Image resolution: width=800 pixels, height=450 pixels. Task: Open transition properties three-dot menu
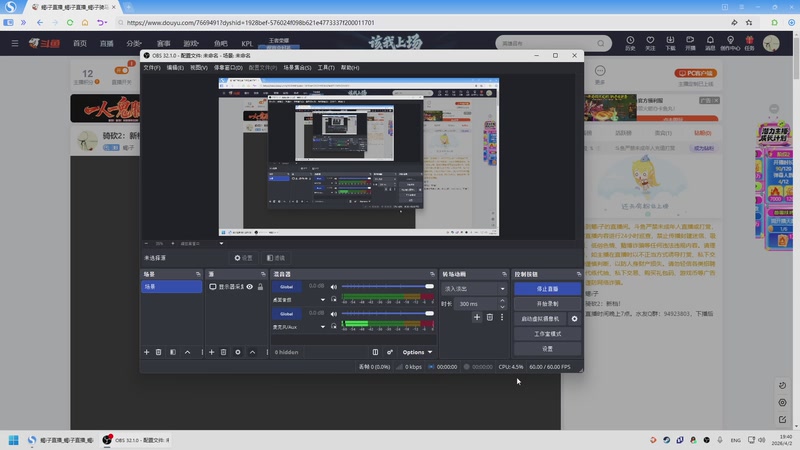[x=502, y=317]
